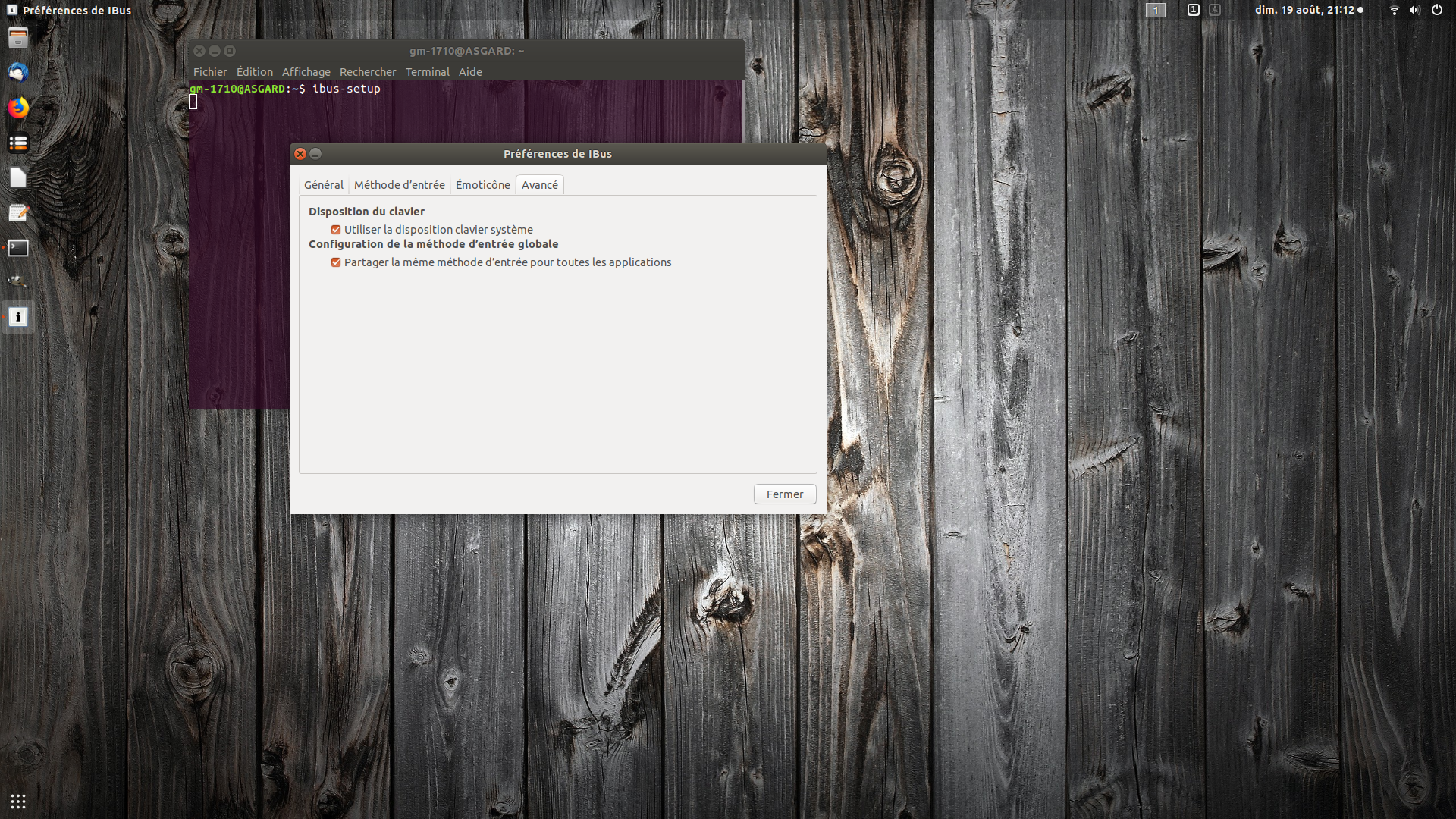Open the keyboard layout indicator showing 1
Screen dimensions: 1456x819
[x=1193, y=10]
